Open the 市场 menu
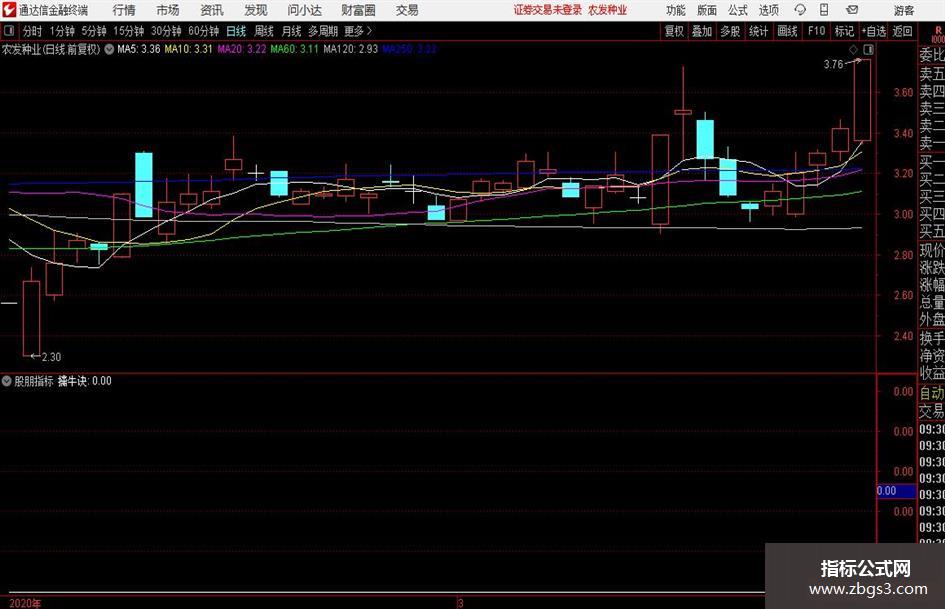Image resolution: width=945 pixels, height=609 pixels. point(168,10)
